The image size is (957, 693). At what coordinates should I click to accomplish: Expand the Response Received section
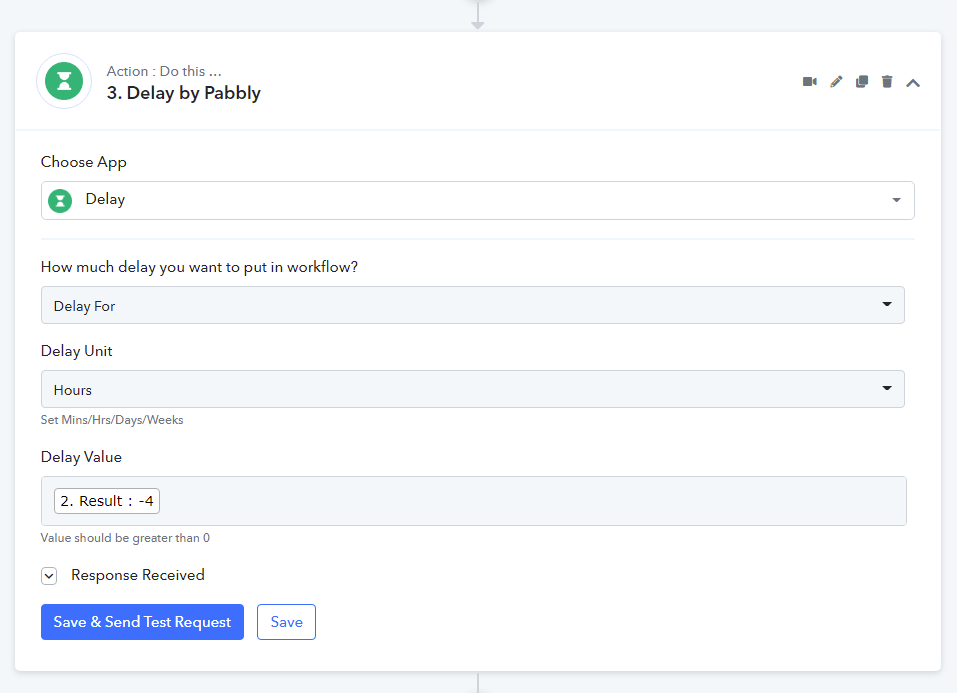click(49, 576)
